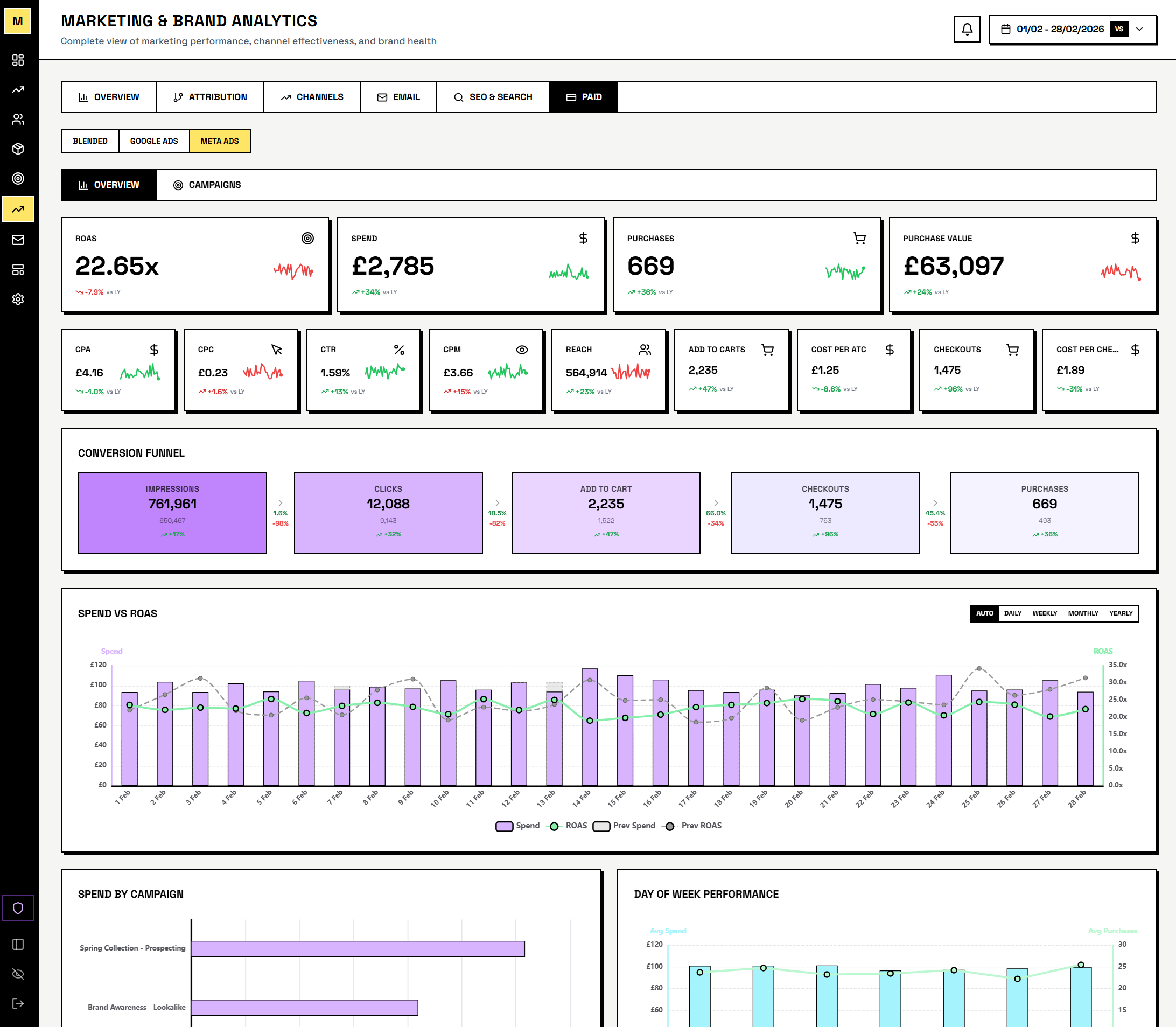Viewport: 1176px width, 1027px height.
Task: Toggle the hidden-eye icon in sidebar
Action: pyautogui.click(x=18, y=974)
